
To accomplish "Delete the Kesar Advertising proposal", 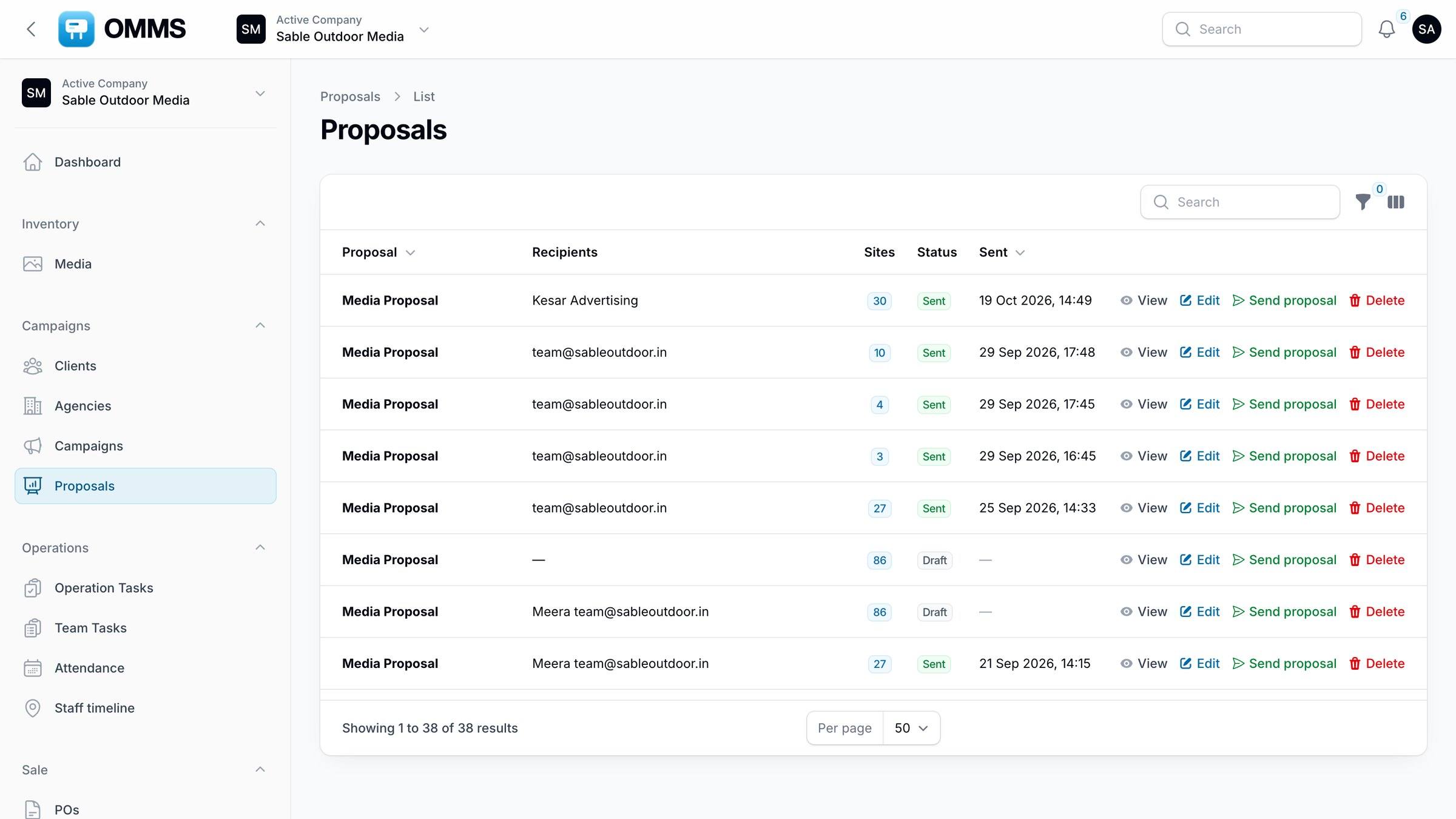I will [1377, 300].
